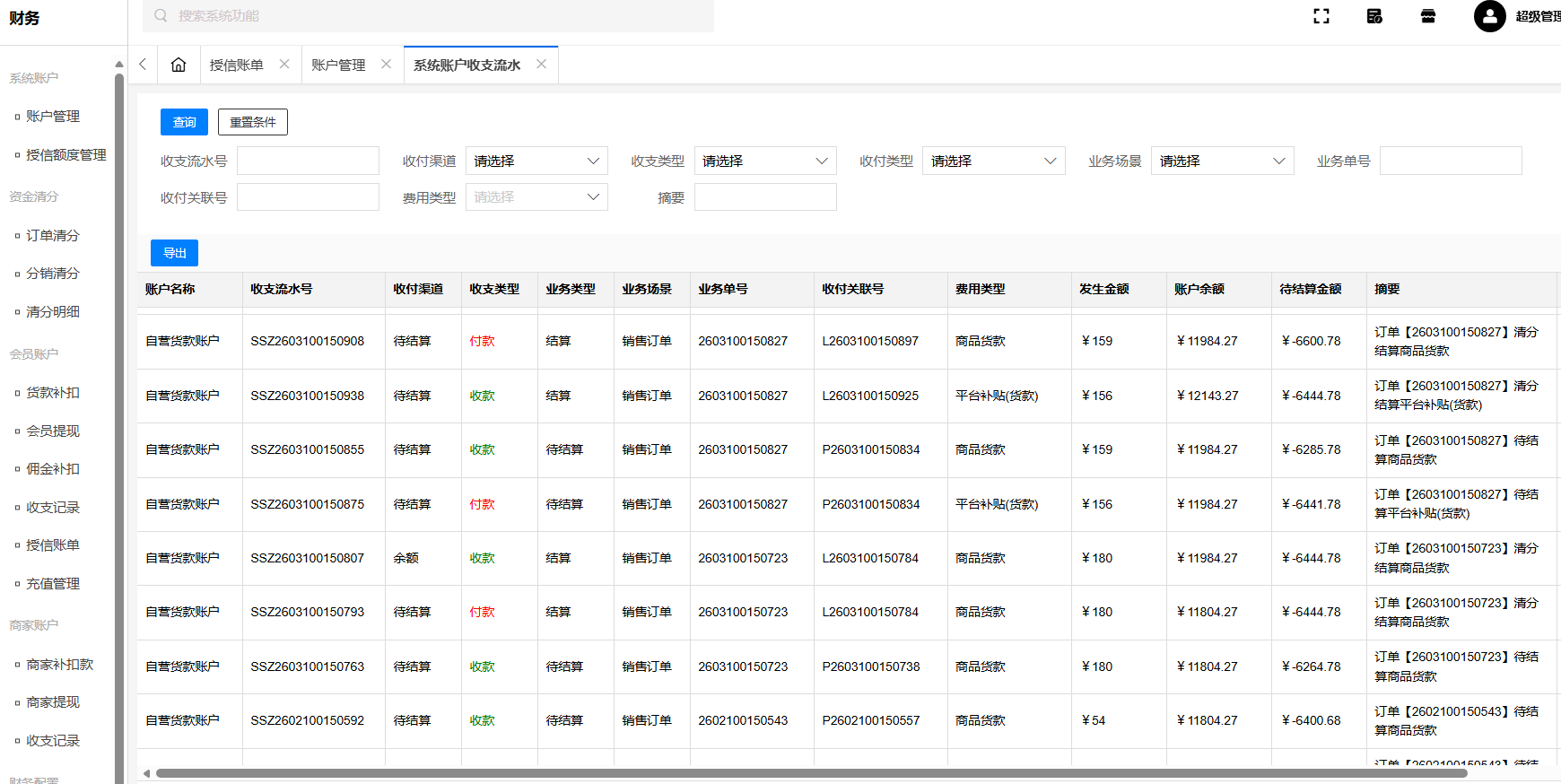Click the table horizontal scrollbar
1561x784 pixels.
(812, 773)
